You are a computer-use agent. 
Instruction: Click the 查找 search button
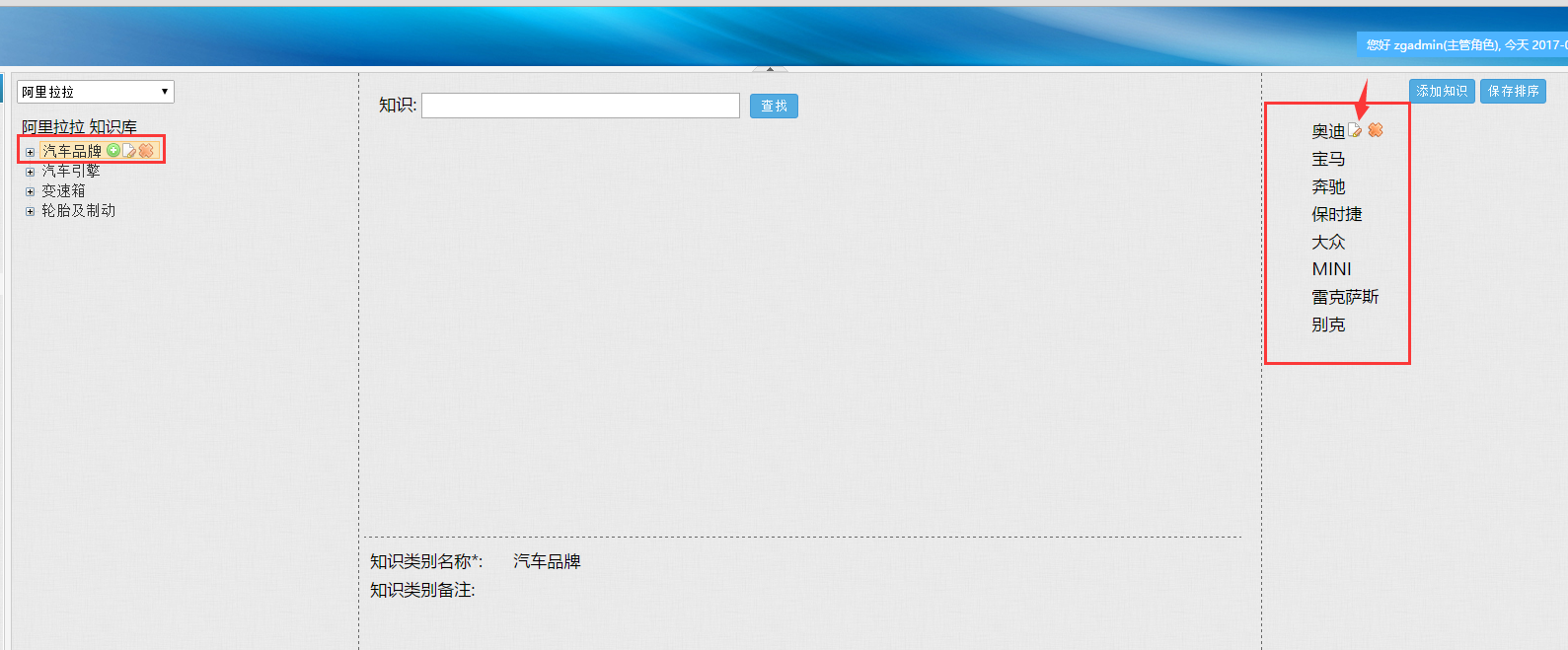[x=774, y=106]
